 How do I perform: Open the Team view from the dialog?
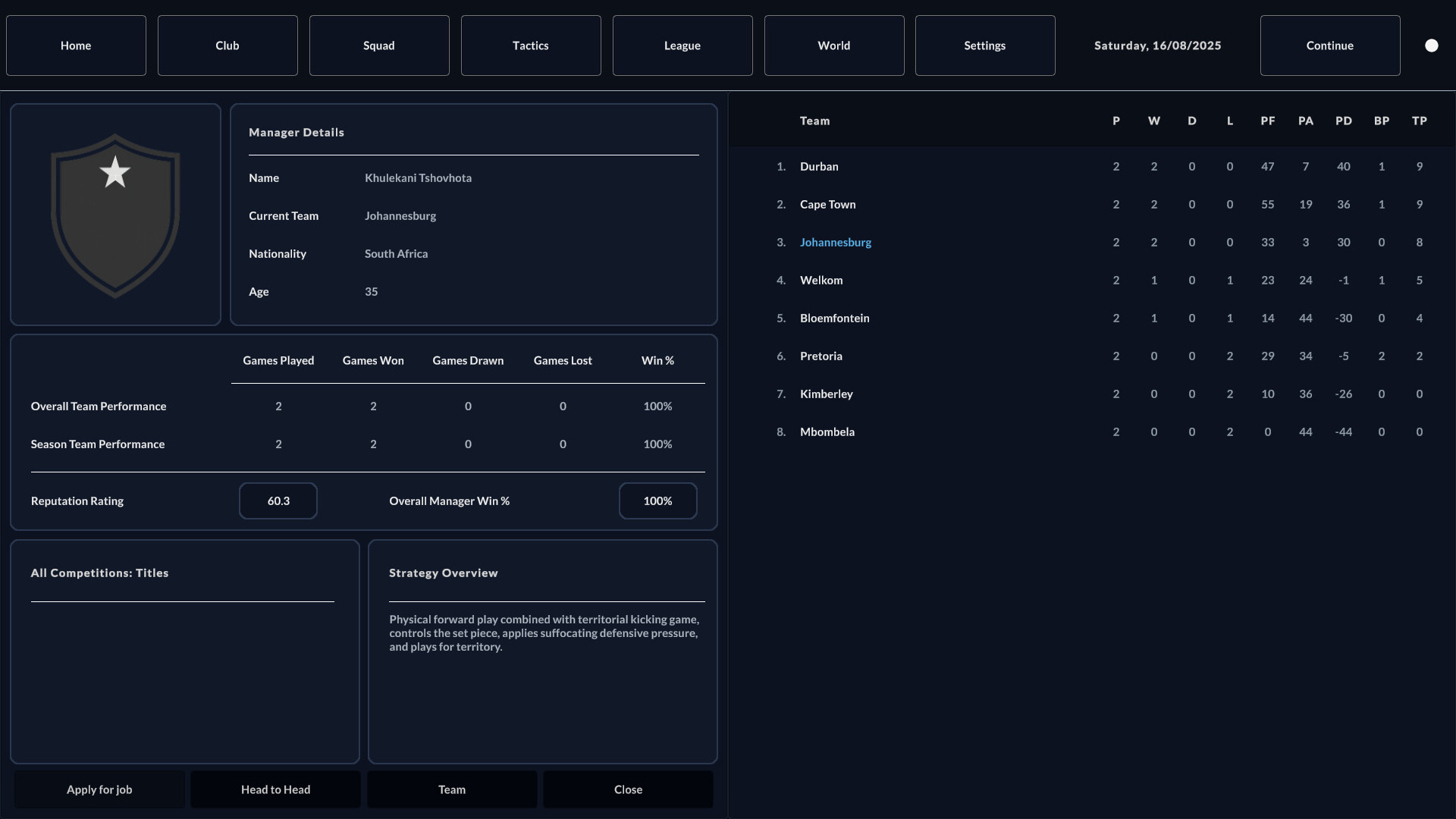tap(451, 789)
